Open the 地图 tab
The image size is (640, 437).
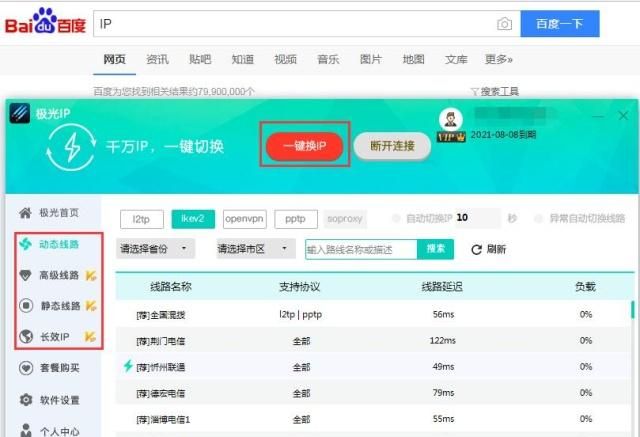[413, 60]
